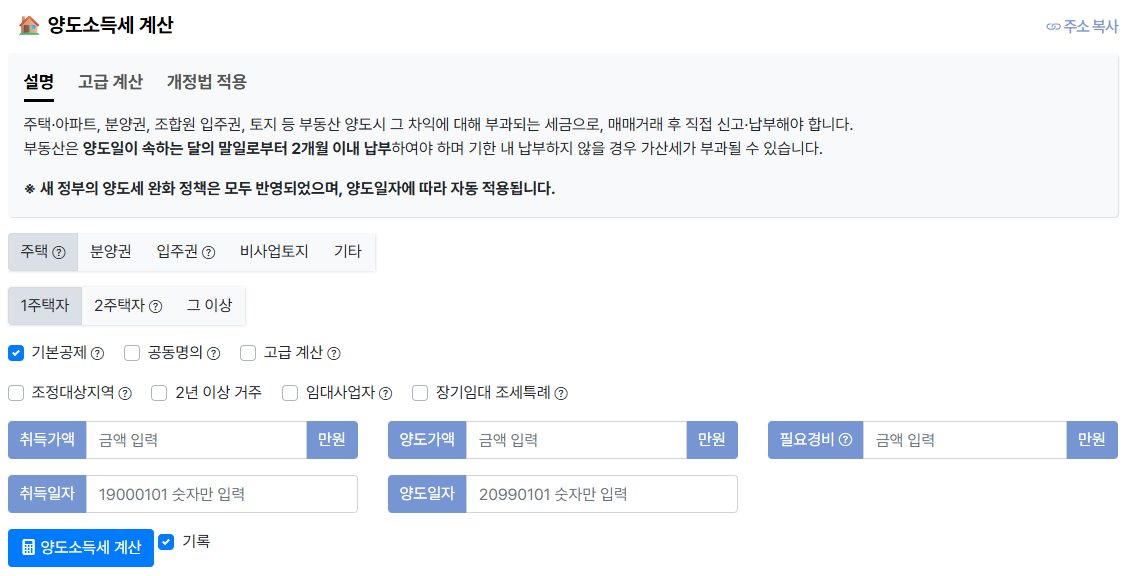The width and height of the screenshot is (1126, 576).
Task: Click the 장기임대 조세특례 question mark
Action: point(560,392)
